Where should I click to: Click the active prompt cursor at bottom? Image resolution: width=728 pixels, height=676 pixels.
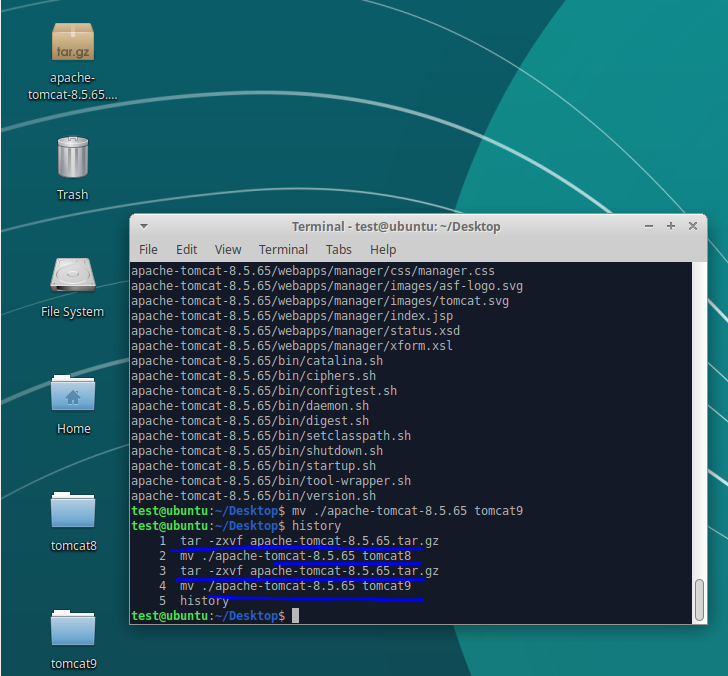[295, 616]
